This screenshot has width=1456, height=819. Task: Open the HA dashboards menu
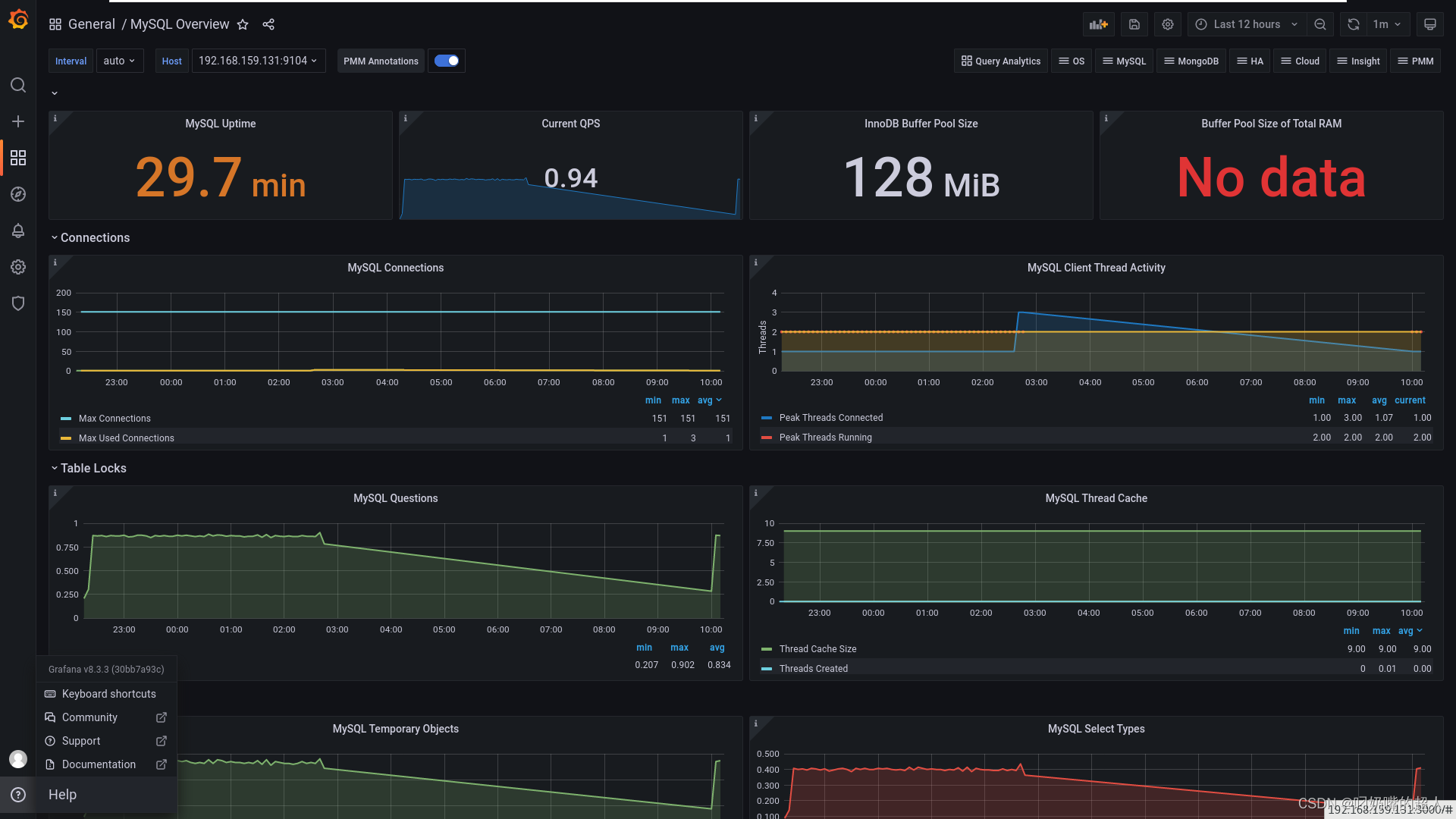[1250, 61]
